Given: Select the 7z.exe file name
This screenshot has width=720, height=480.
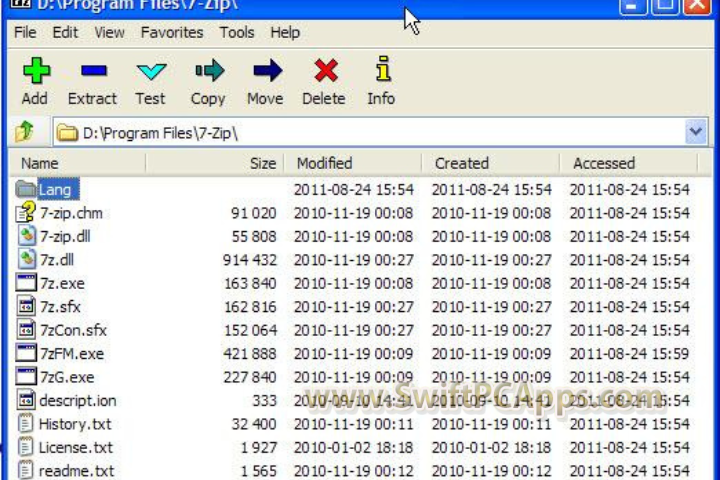Looking at the screenshot, I should click(x=62, y=283).
